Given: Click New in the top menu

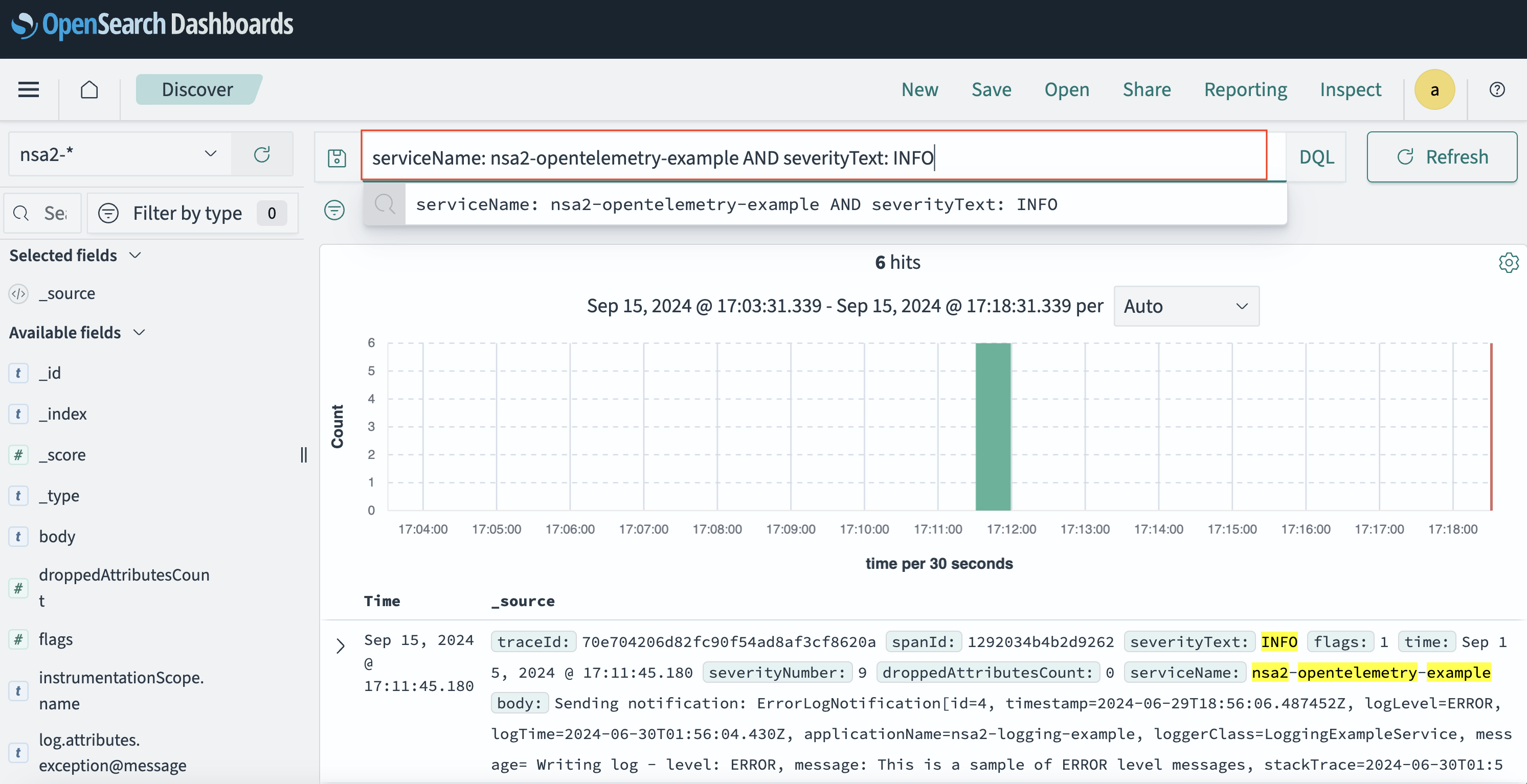Looking at the screenshot, I should pos(920,89).
